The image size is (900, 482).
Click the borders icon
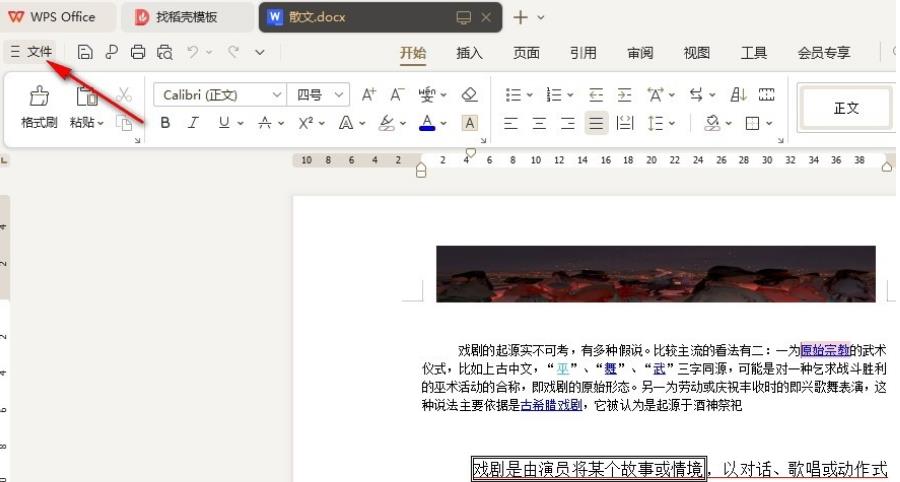[x=752, y=123]
